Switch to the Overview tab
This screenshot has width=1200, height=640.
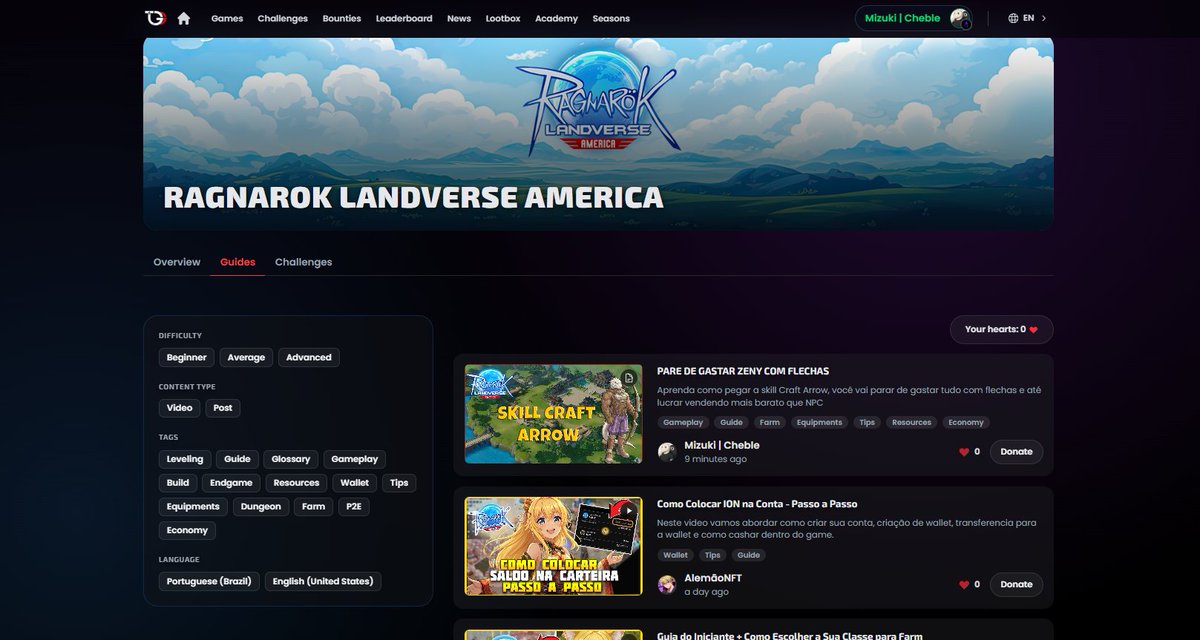click(177, 262)
